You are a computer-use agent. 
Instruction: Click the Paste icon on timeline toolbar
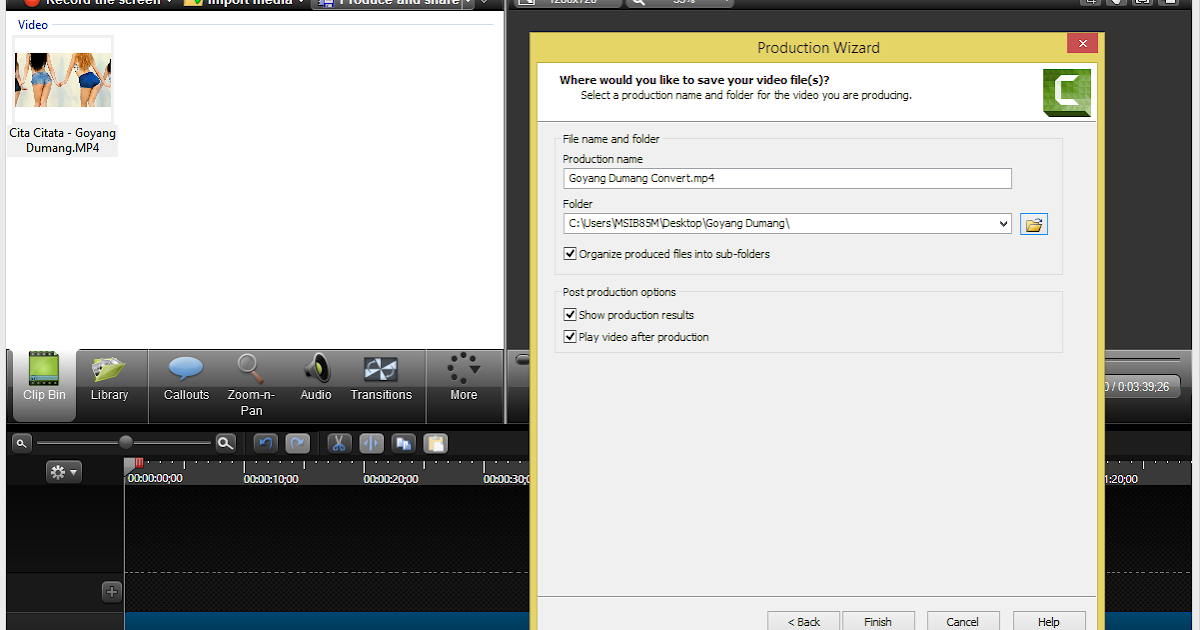click(x=435, y=442)
